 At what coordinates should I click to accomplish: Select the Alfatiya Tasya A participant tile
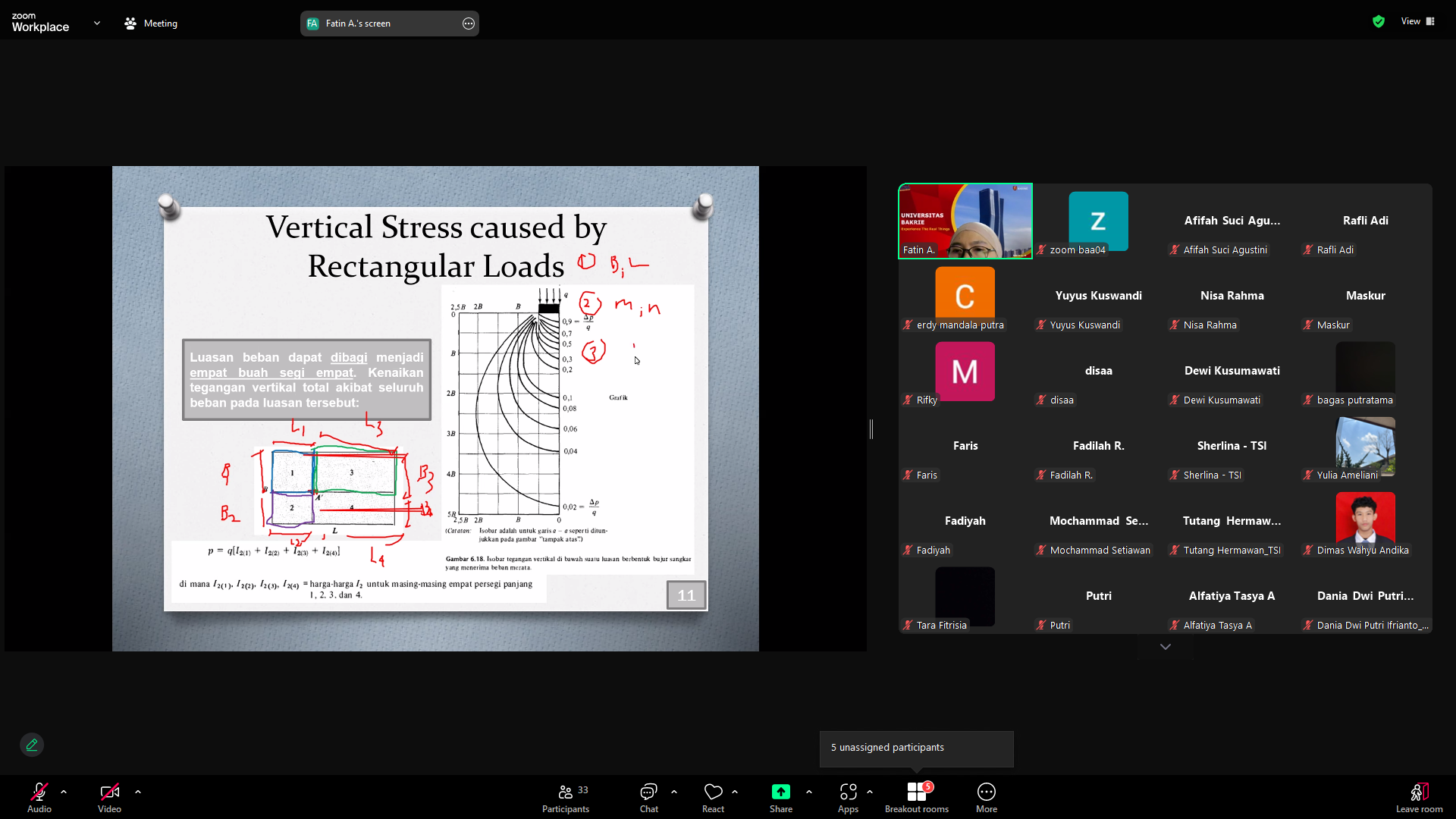1232,596
